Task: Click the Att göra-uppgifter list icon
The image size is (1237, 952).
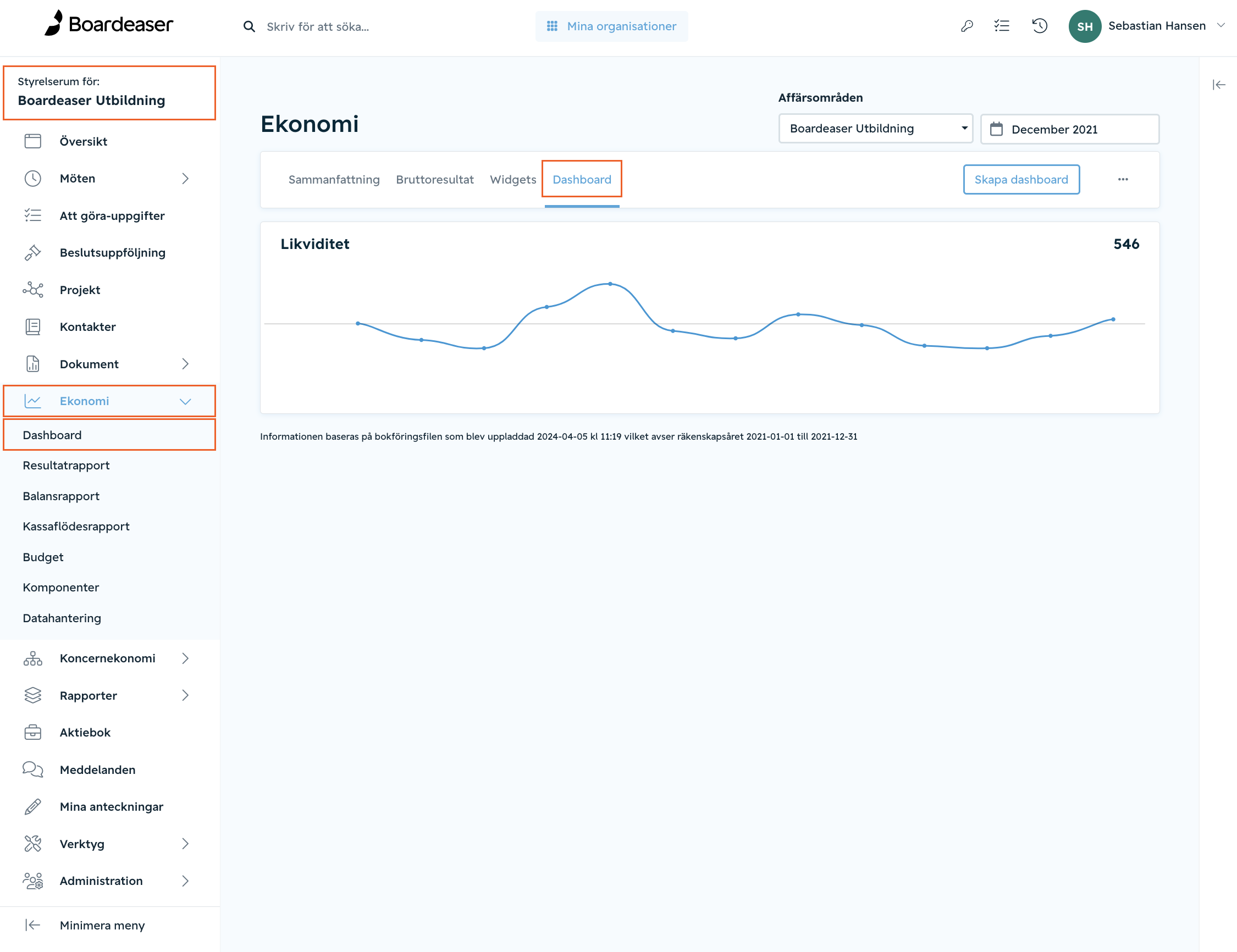Action: coord(33,215)
